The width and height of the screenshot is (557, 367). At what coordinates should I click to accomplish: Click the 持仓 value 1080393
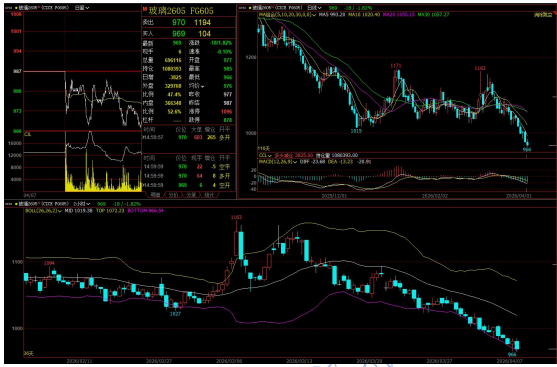tap(172, 69)
